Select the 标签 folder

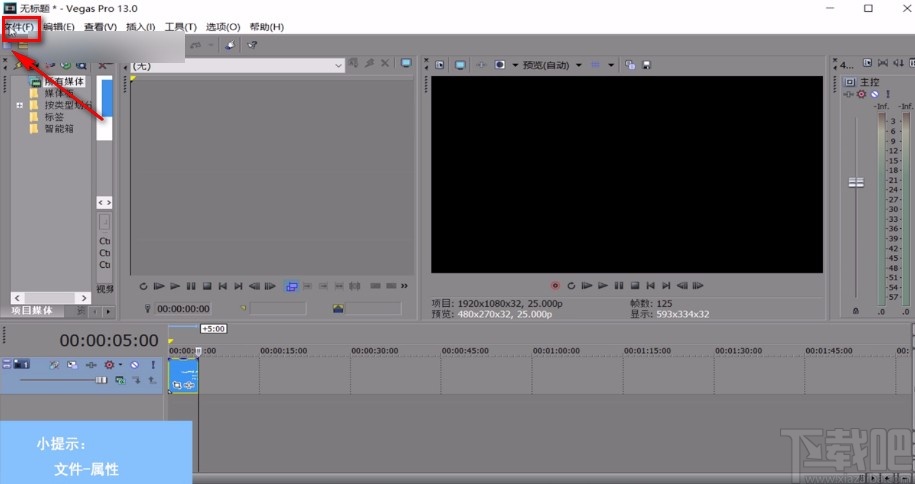[x=54, y=117]
